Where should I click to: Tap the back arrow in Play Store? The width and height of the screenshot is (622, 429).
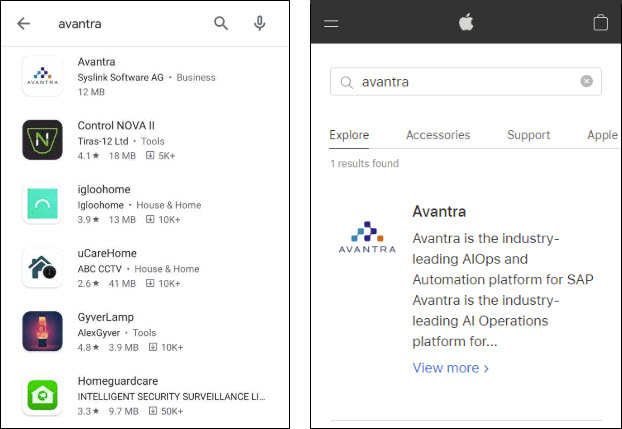(x=23, y=23)
